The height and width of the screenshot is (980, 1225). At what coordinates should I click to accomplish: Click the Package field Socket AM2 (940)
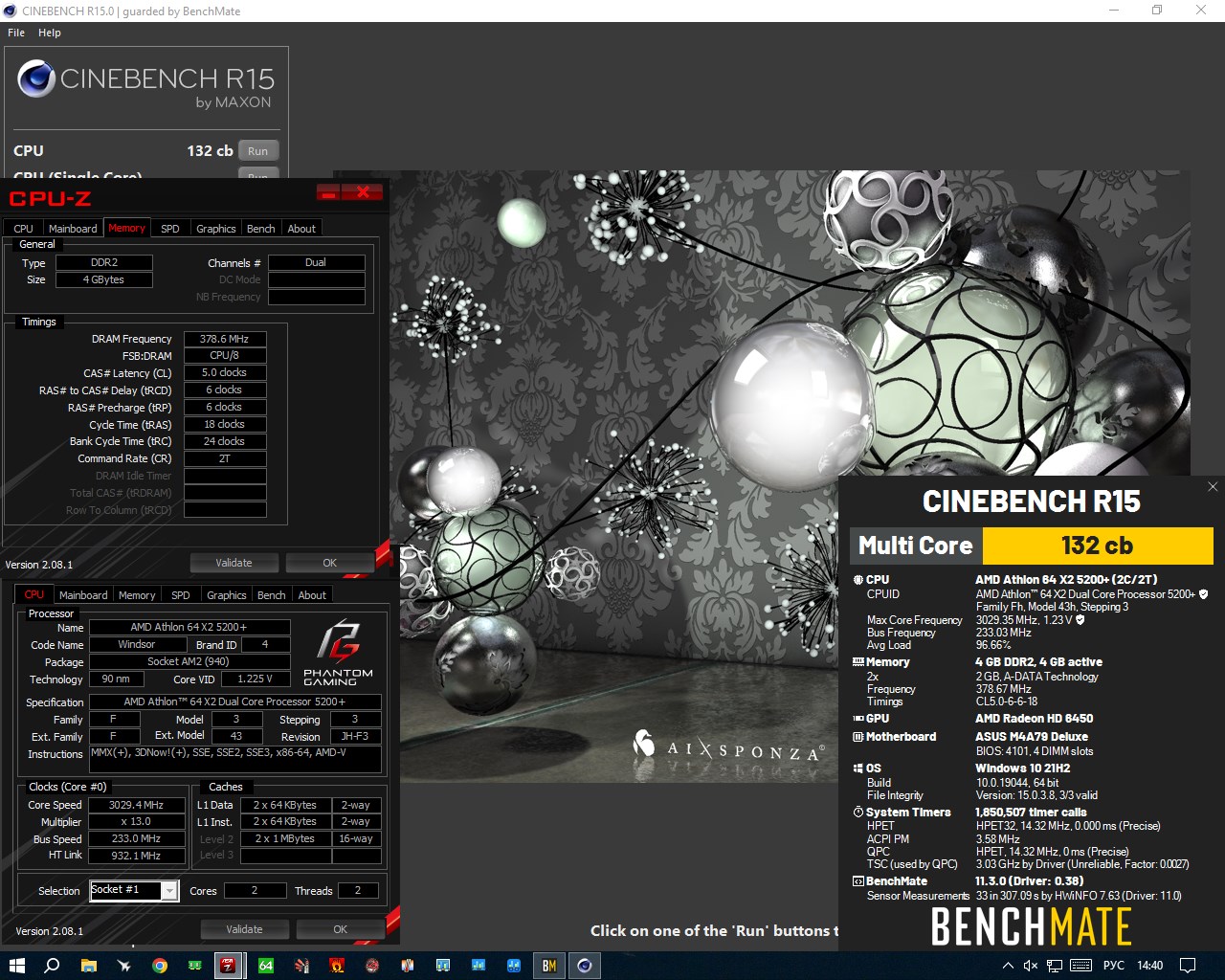click(189, 661)
